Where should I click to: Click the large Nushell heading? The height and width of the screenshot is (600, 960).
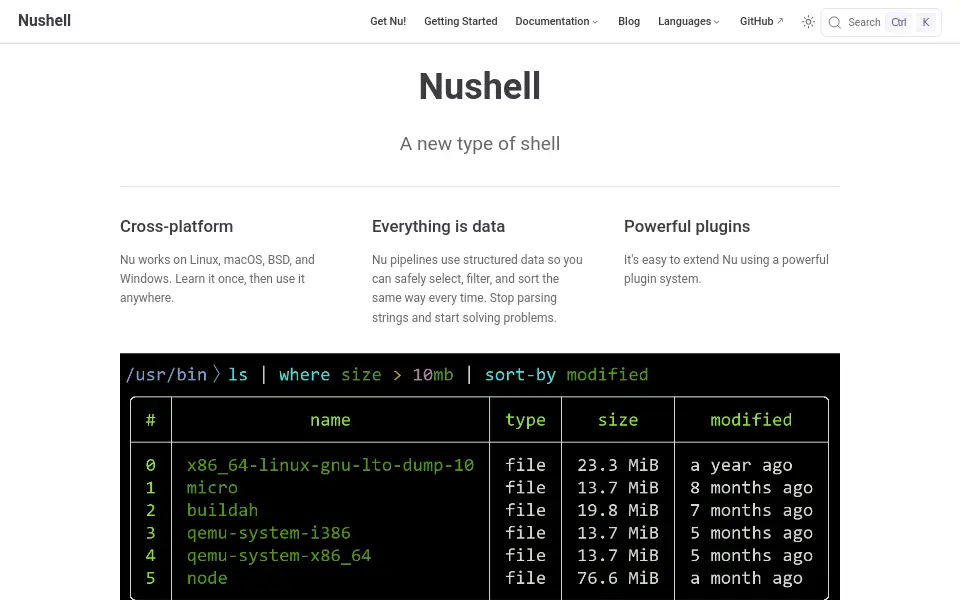click(x=480, y=86)
